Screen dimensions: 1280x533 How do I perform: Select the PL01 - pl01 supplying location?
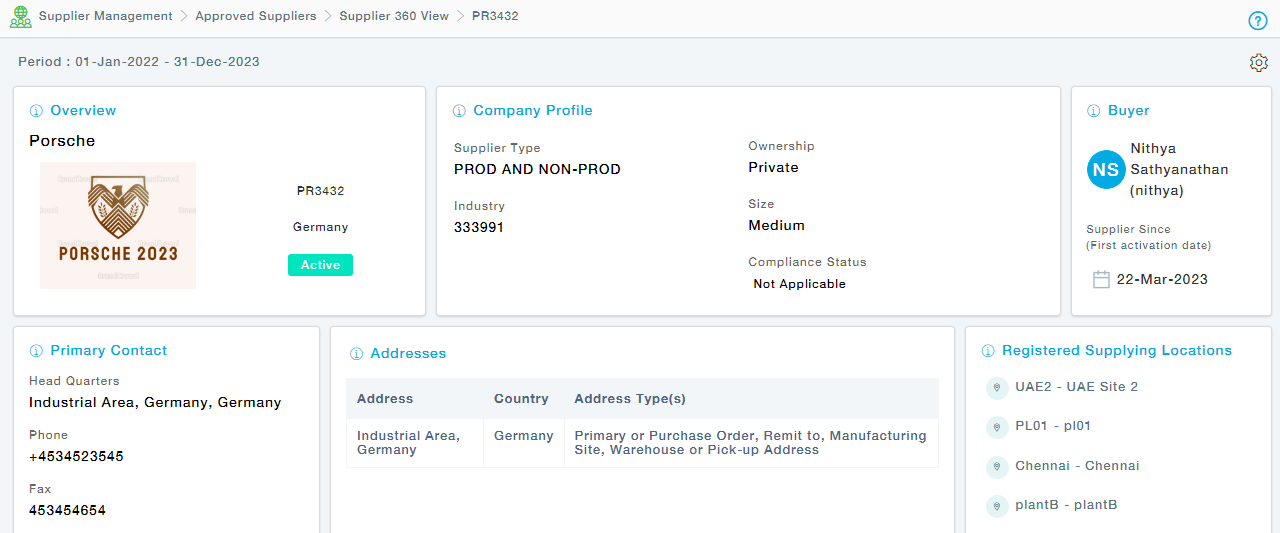coord(1052,426)
